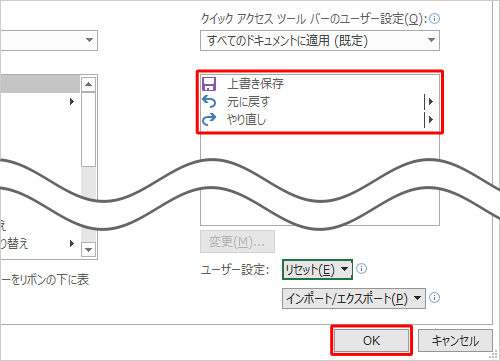The height and width of the screenshot is (361, 500).
Task: Select the 上書き保存 save icon
Action: tap(209, 84)
